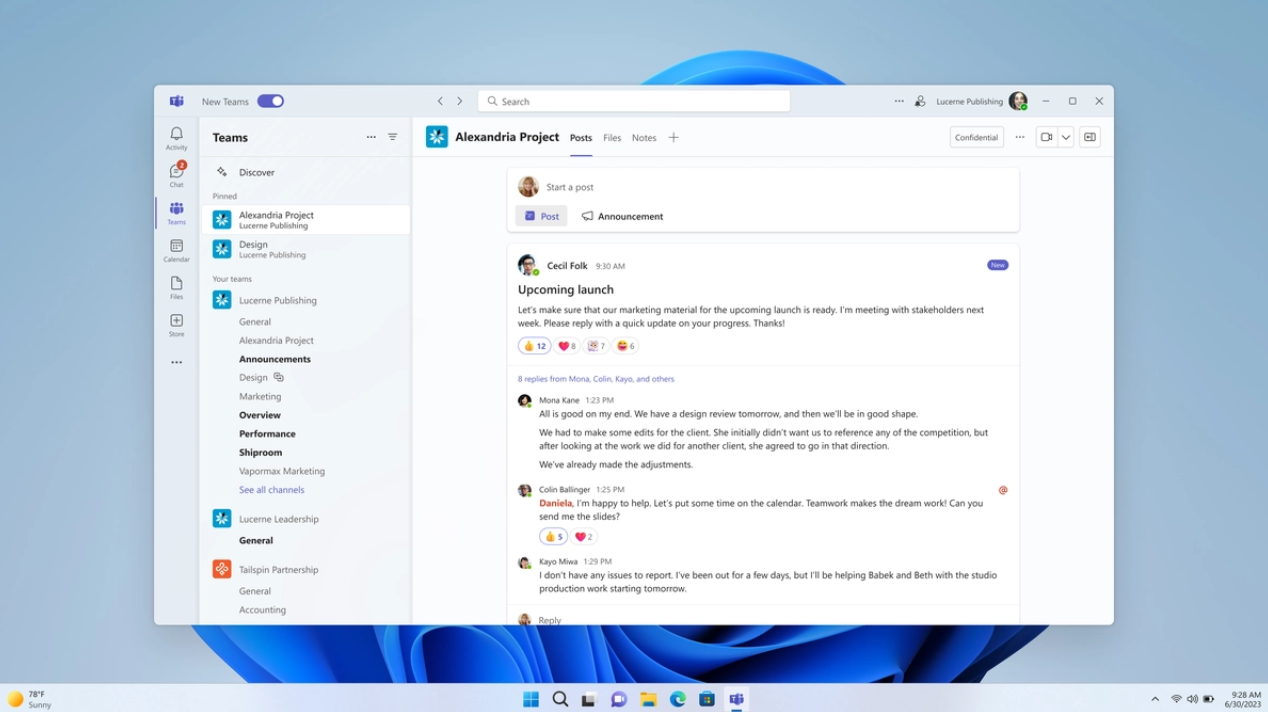The height and width of the screenshot is (712, 1268).
Task: Open Windows Search from the taskbar
Action: [x=560, y=699]
